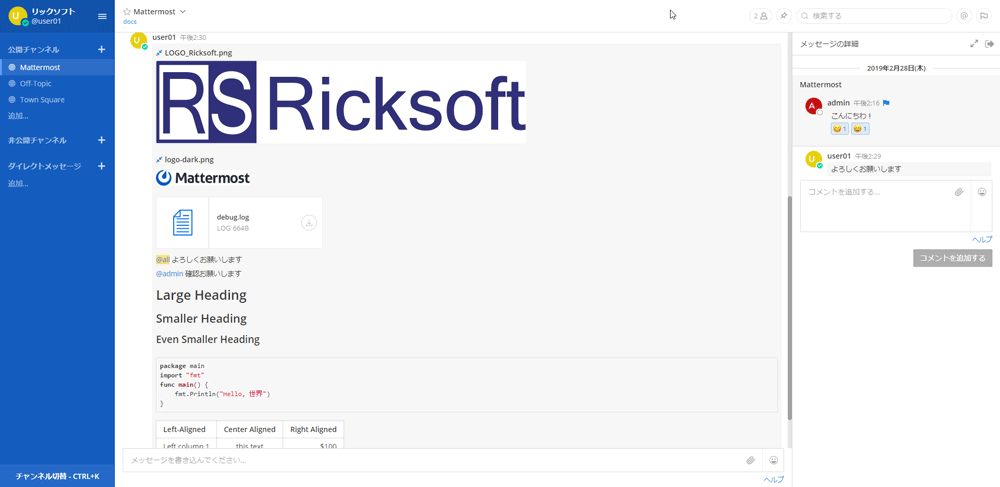
Task: Download the debug.log file
Action: (x=309, y=223)
